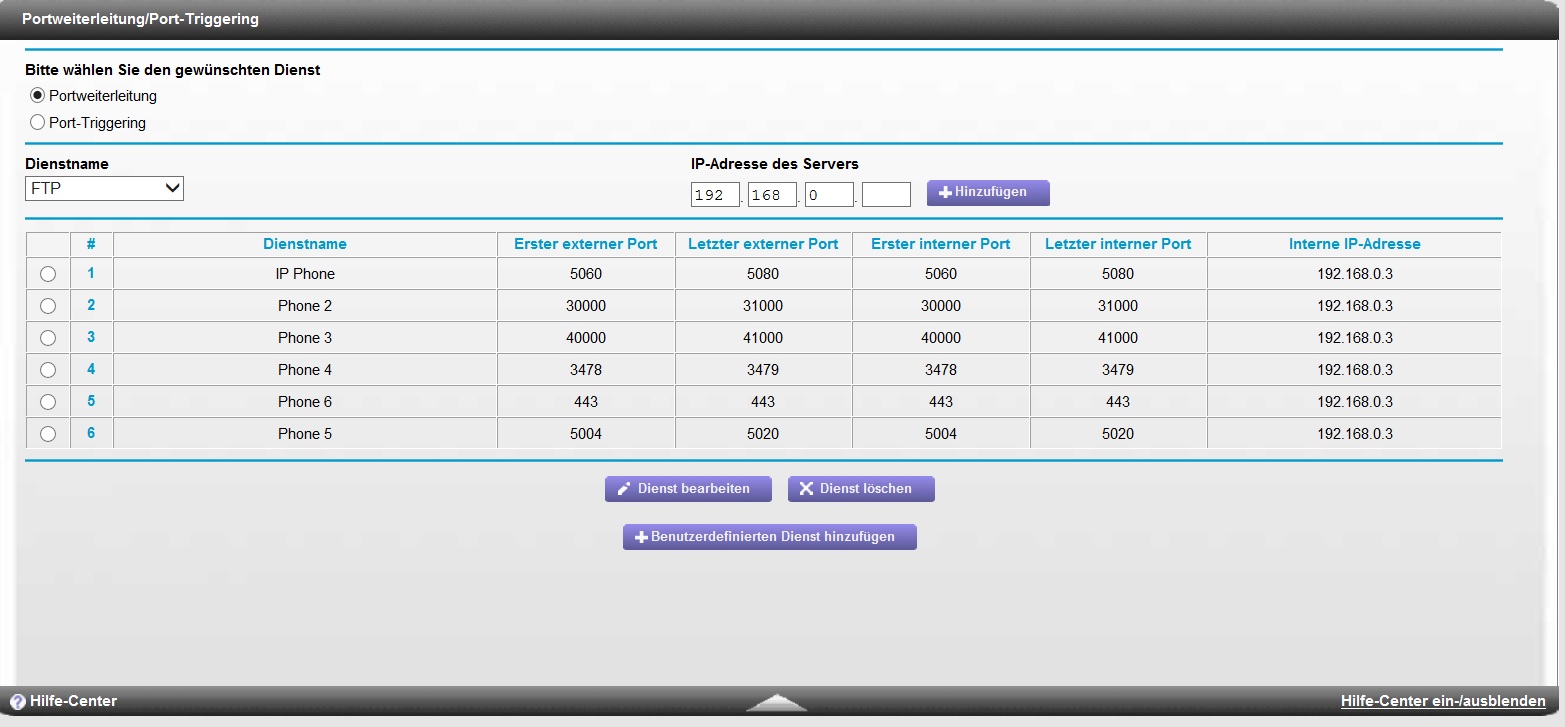Click row number 1 in the table

pos(91,273)
